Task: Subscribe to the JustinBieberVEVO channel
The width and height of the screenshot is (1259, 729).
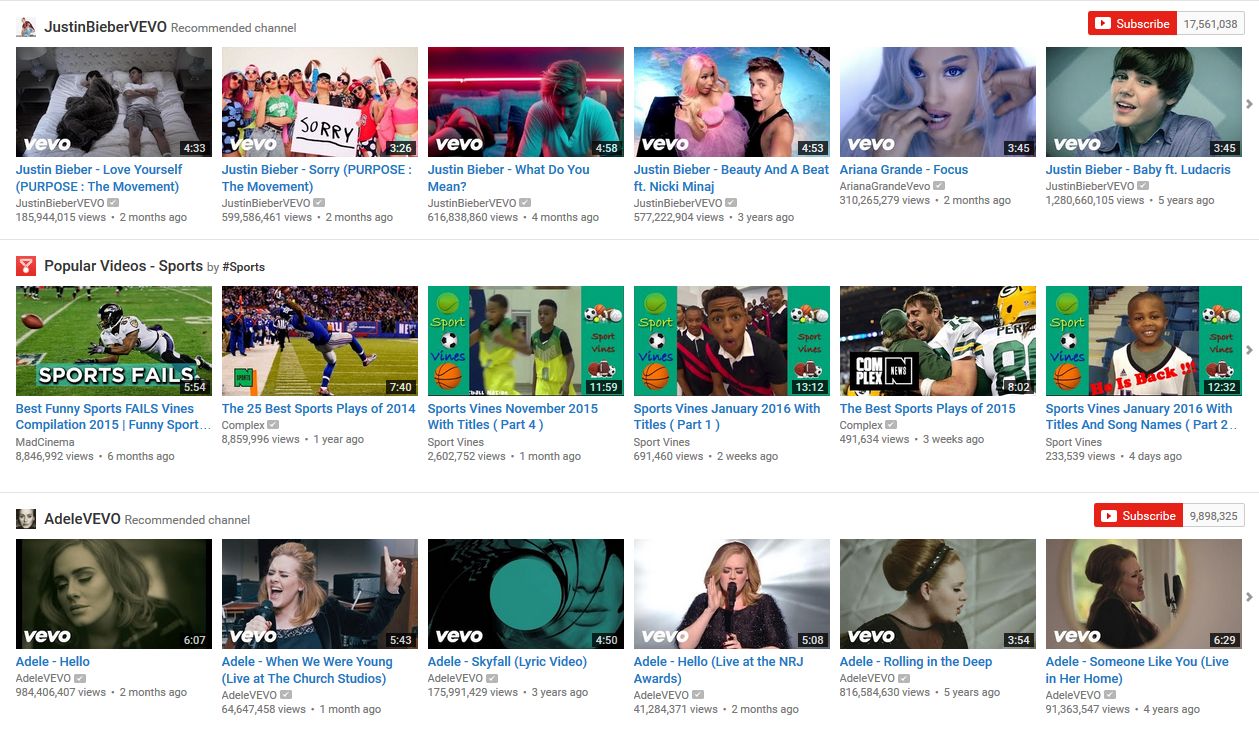Action: click(1132, 24)
